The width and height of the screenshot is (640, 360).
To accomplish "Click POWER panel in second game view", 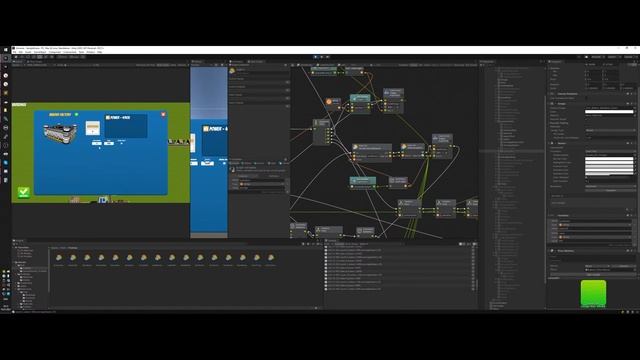I will click(x=215, y=140).
